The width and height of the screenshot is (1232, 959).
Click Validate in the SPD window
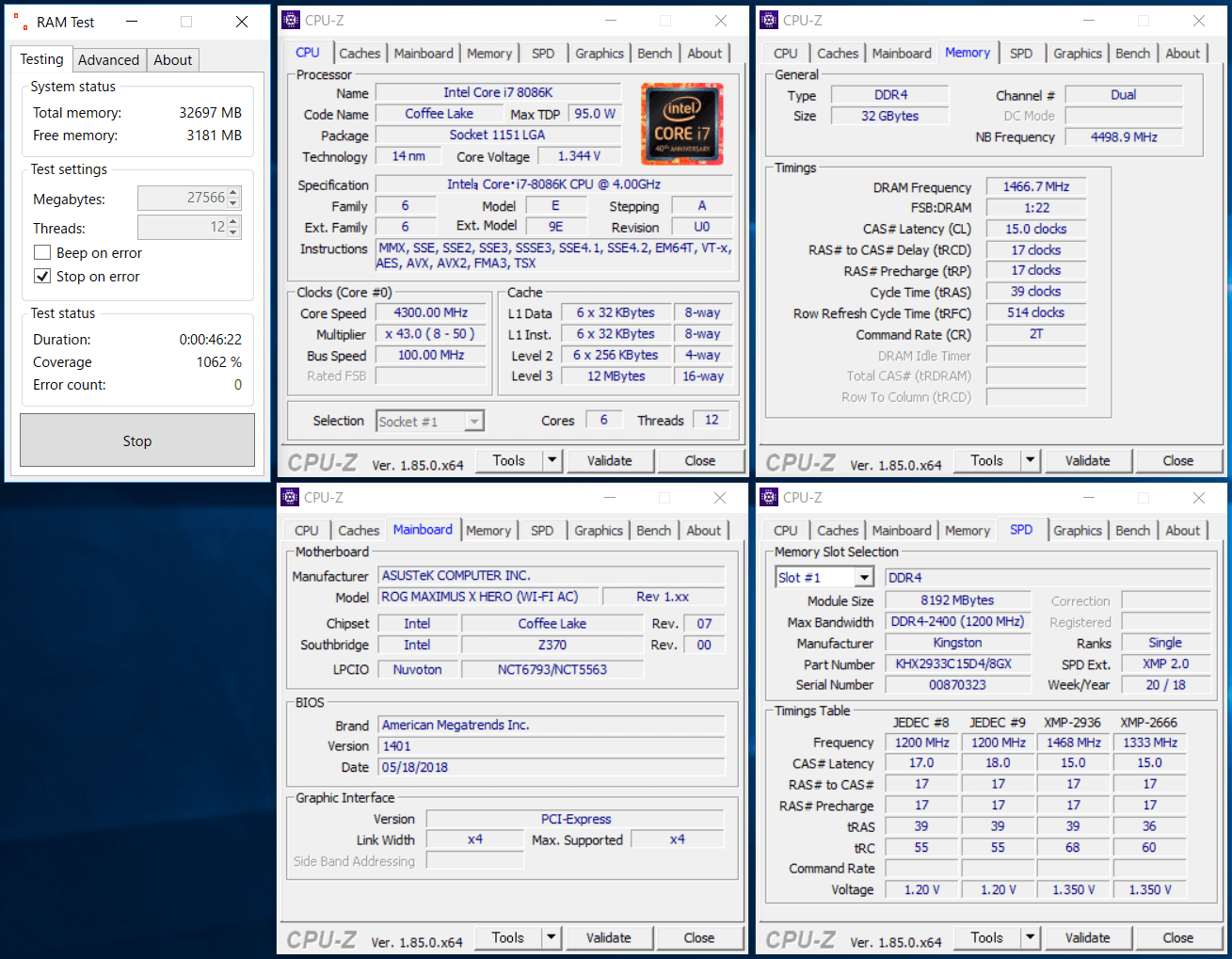pyautogui.click(x=1087, y=937)
